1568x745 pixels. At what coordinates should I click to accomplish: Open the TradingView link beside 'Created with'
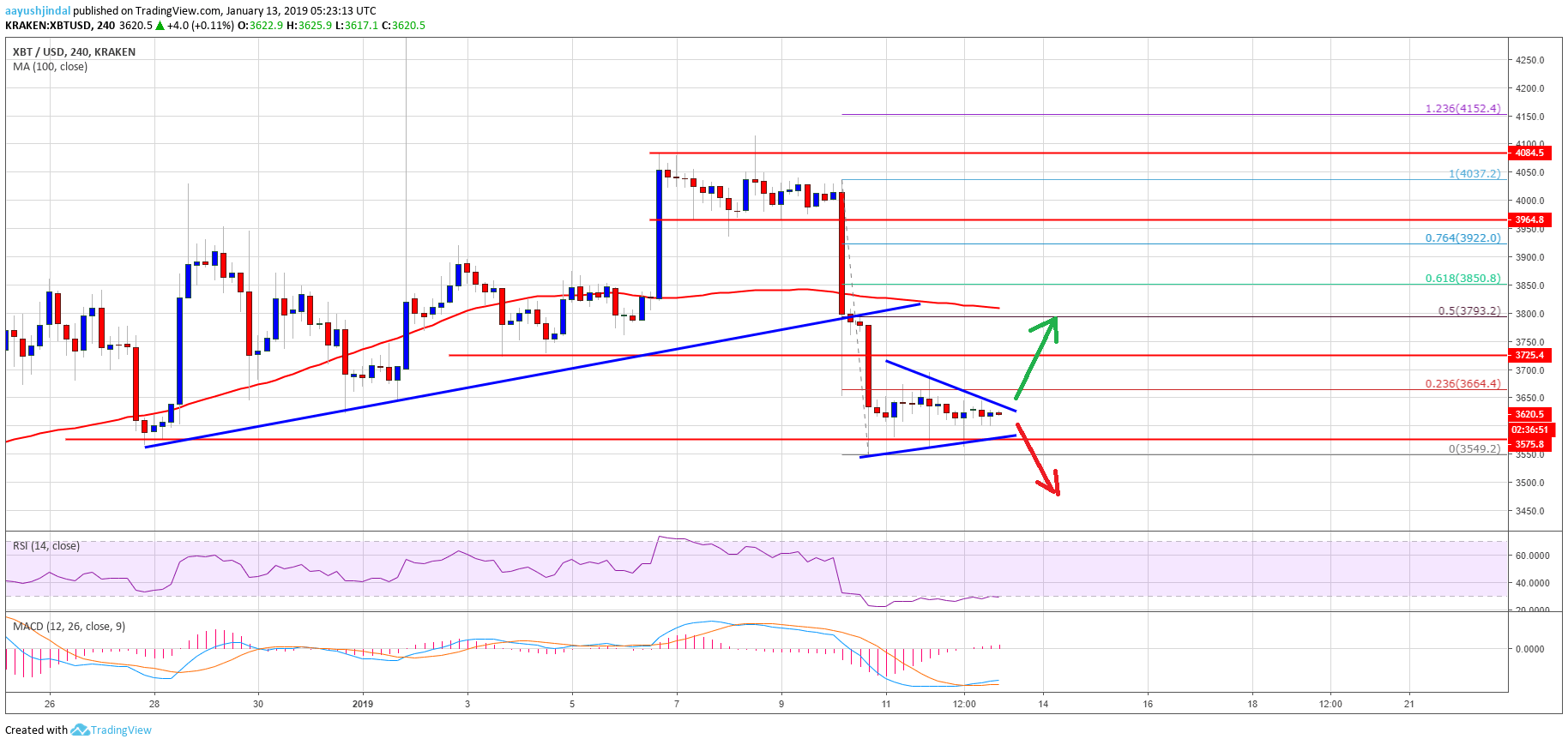[x=121, y=730]
